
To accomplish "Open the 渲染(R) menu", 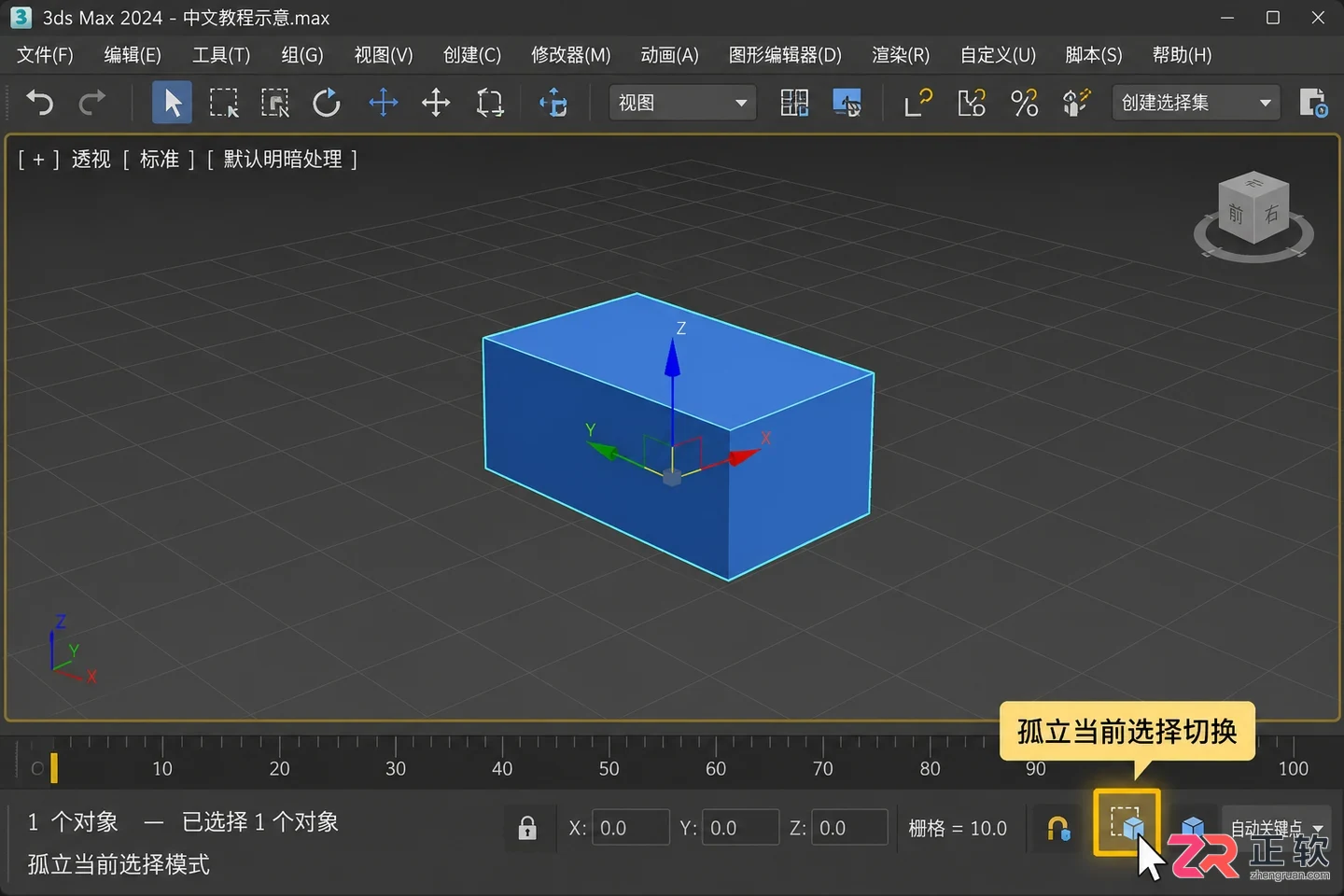I will [x=901, y=55].
